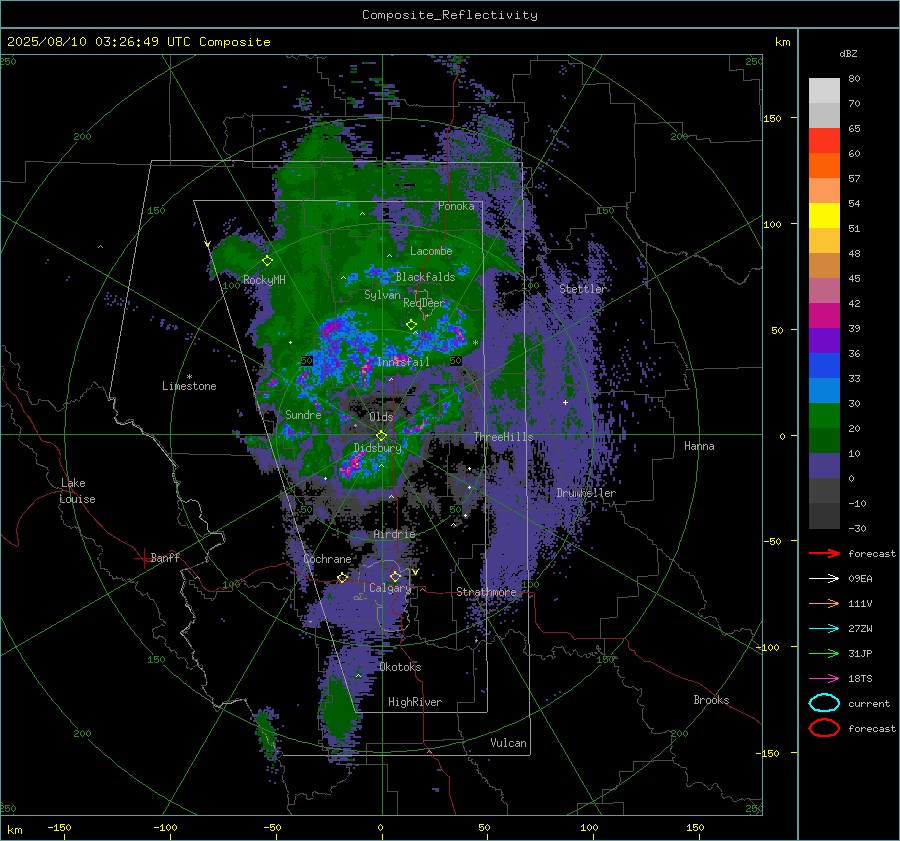
Task: Select the purple swatch above 36 dBZ
Action: [824, 340]
